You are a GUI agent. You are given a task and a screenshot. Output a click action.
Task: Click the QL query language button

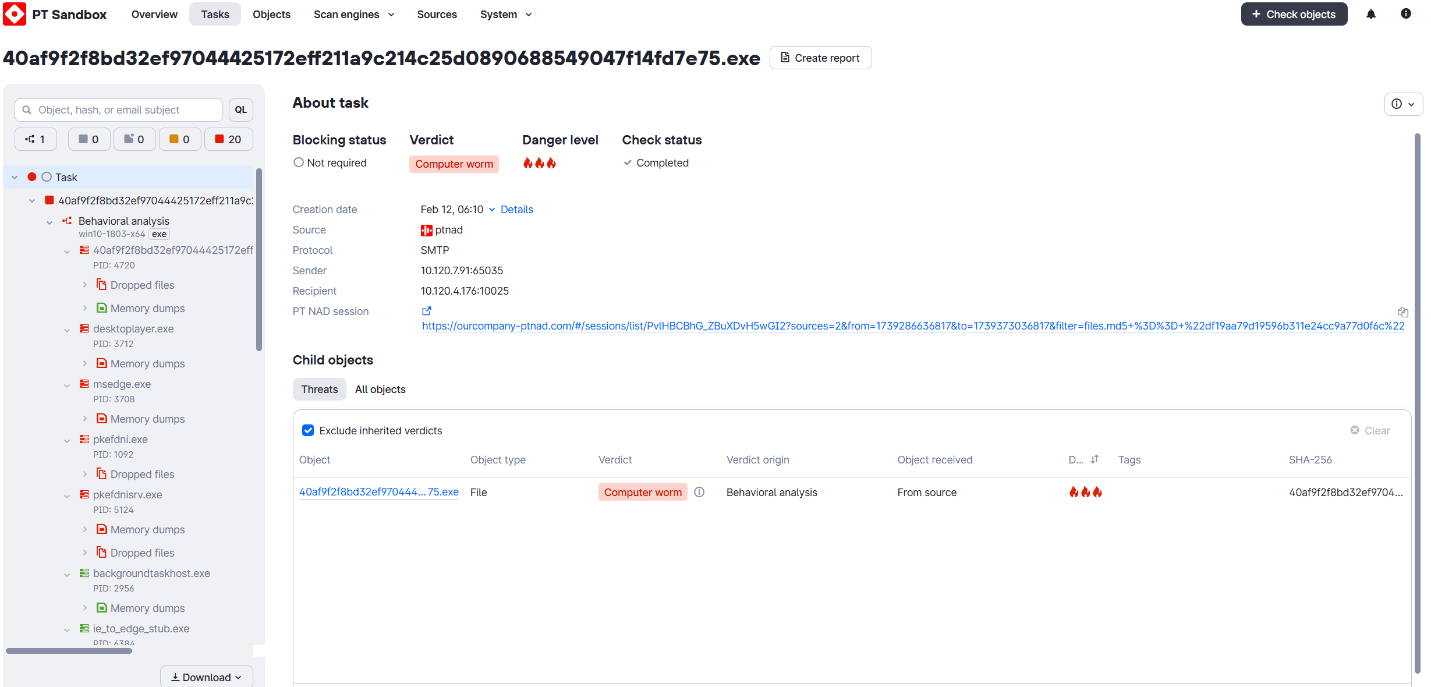(240, 110)
